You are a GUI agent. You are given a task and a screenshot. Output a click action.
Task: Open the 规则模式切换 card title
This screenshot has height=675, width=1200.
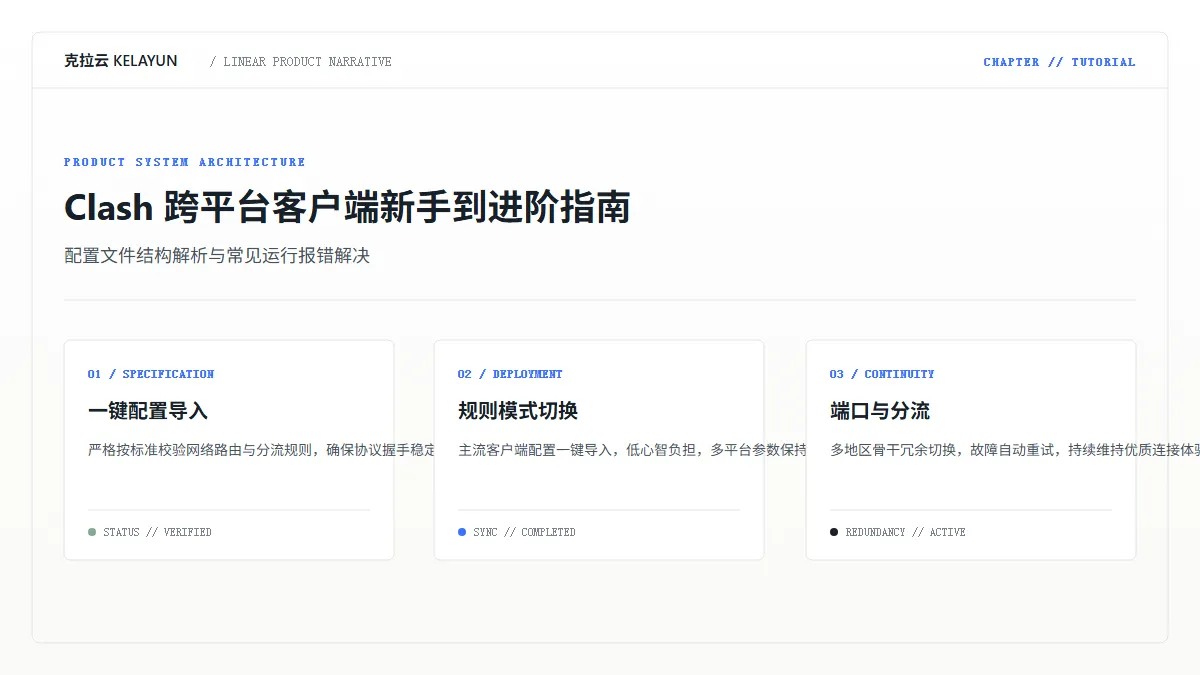tap(518, 411)
